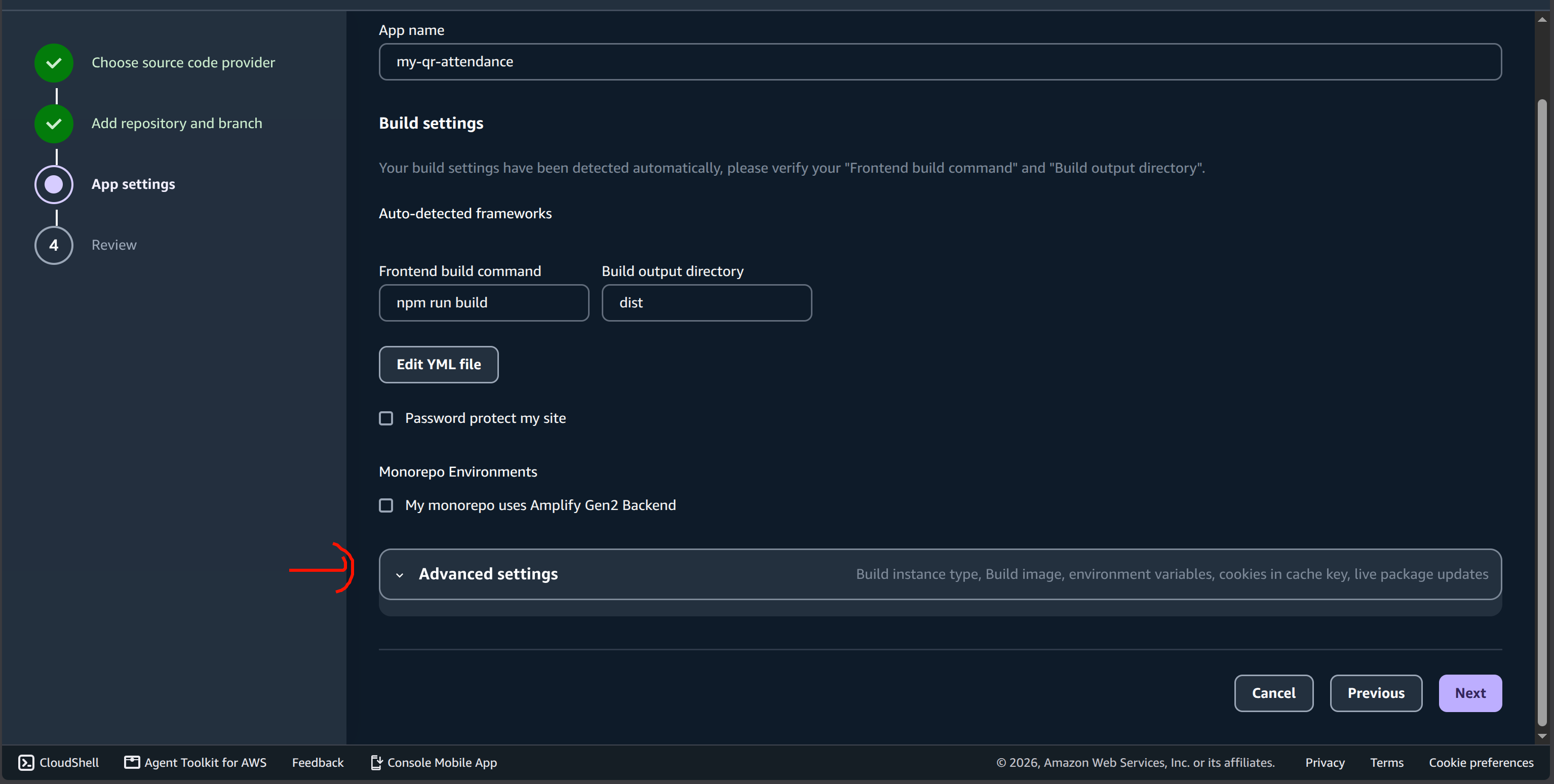Image resolution: width=1554 pixels, height=784 pixels.
Task: Check My monorepo uses Amplify Gen2 Backend
Action: click(386, 505)
